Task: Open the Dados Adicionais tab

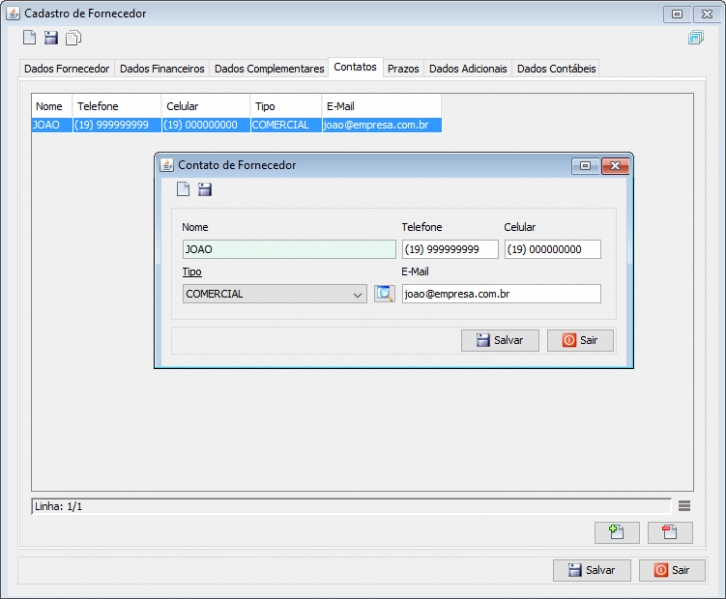Action: coord(468,69)
